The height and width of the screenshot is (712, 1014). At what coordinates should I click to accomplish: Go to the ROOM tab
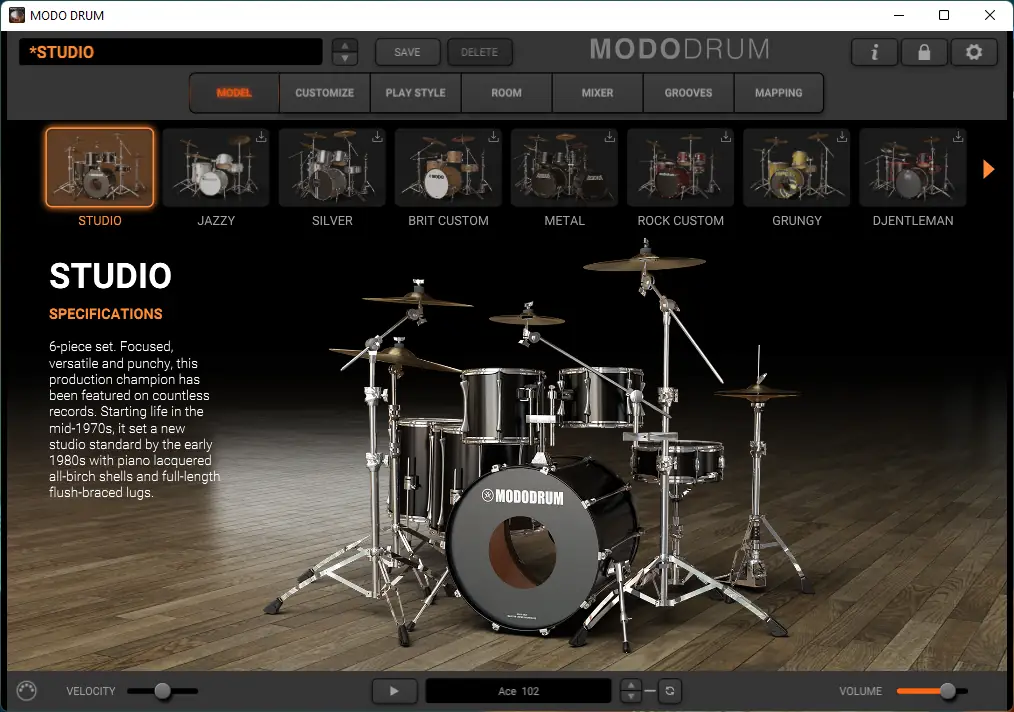pyautogui.click(x=506, y=92)
